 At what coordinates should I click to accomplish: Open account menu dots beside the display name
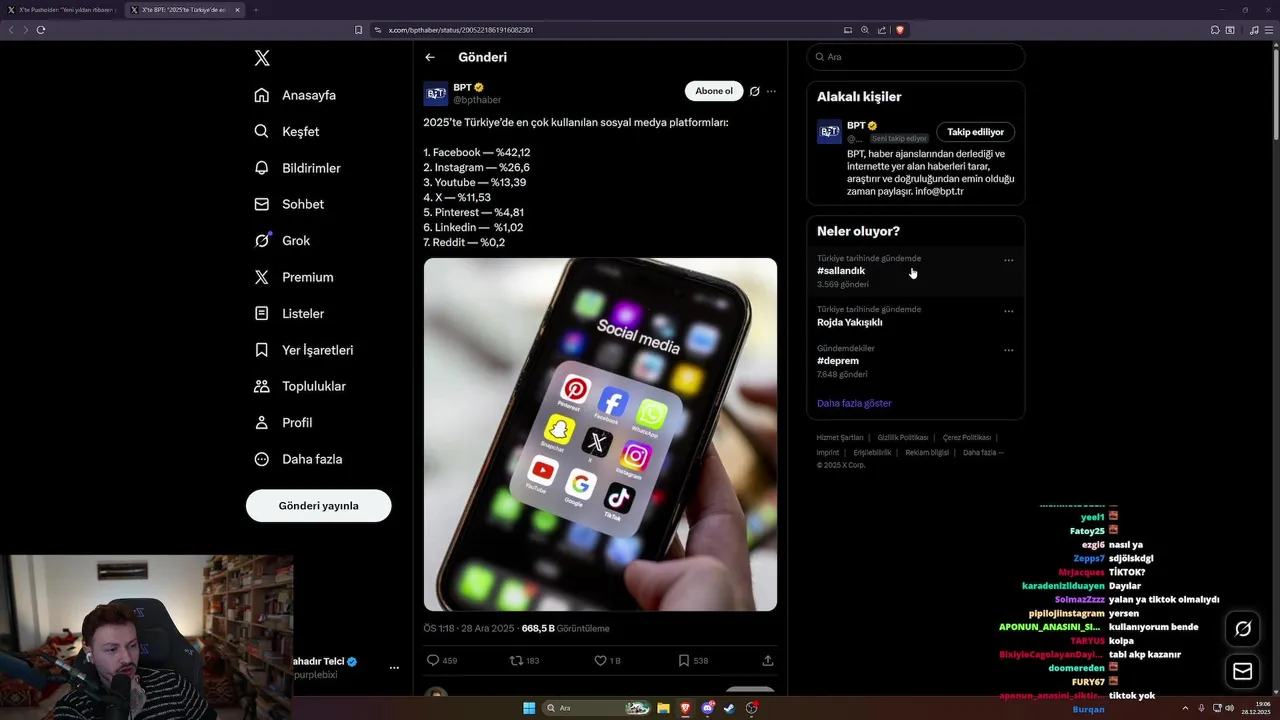(x=394, y=667)
